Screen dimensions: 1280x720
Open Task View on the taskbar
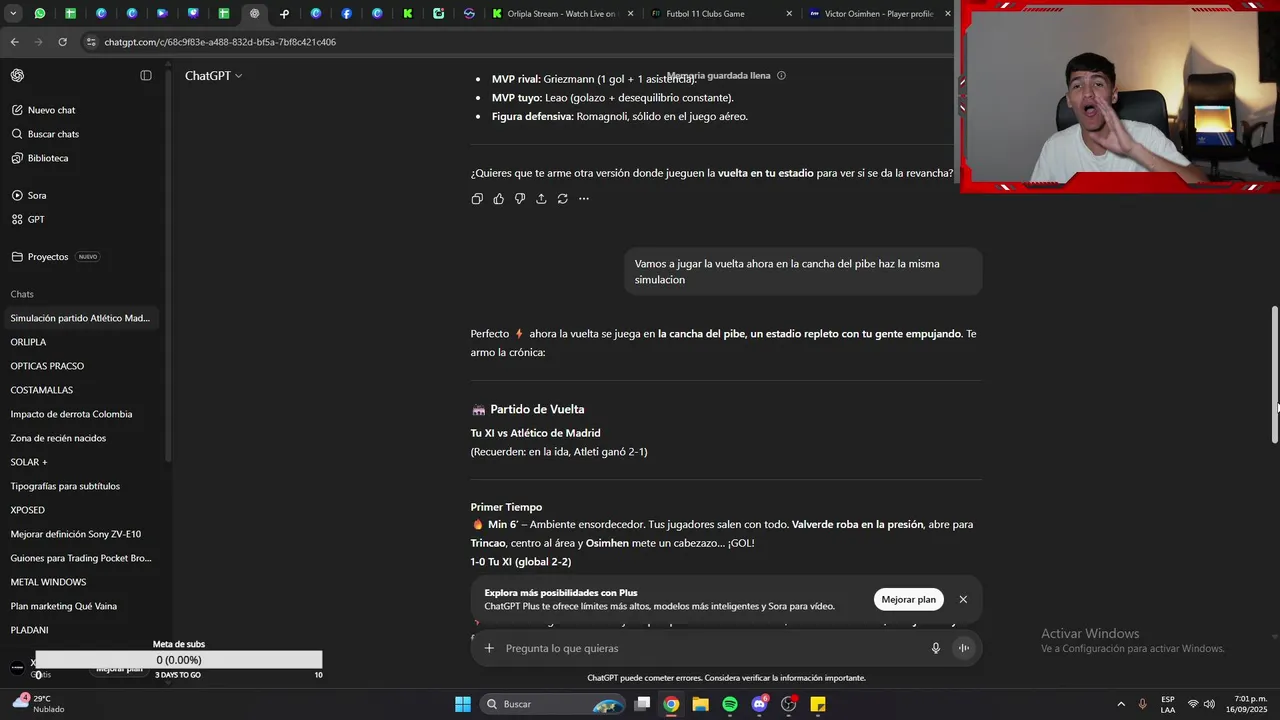pyautogui.click(x=643, y=704)
